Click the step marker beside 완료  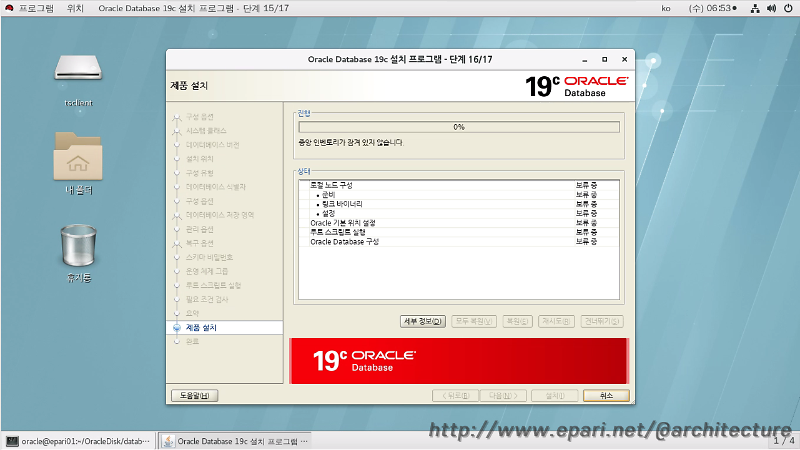pyautogui.click(x=177, y=341)
